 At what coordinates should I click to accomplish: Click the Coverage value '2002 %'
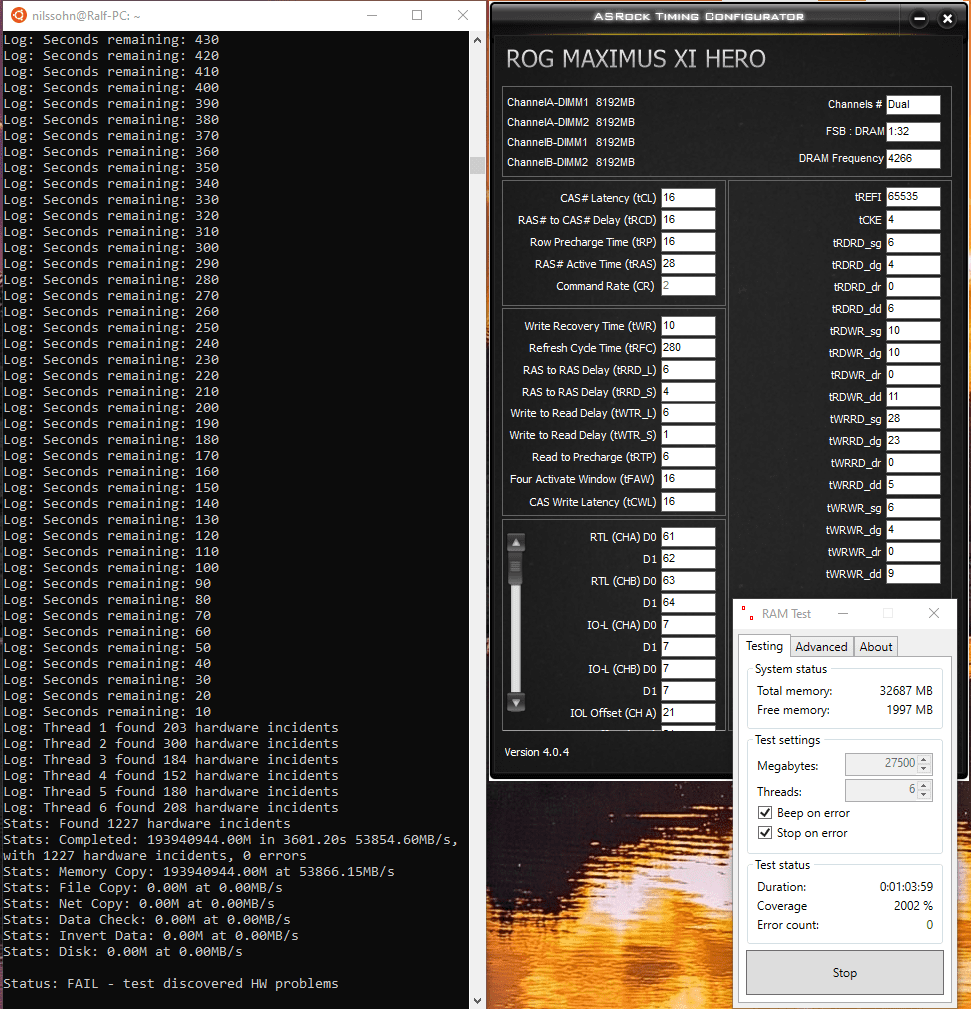[913, 906]
